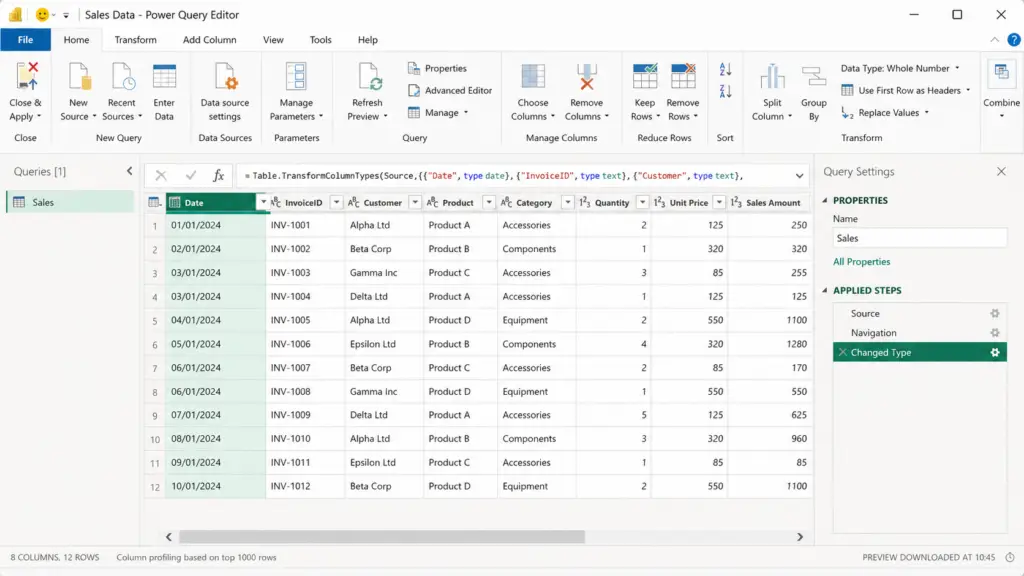Image resolution: width=1024 pixels, height=576 pixels.
Task: Collapse the PROPERTIES section
Action: (x=825, y=200)
